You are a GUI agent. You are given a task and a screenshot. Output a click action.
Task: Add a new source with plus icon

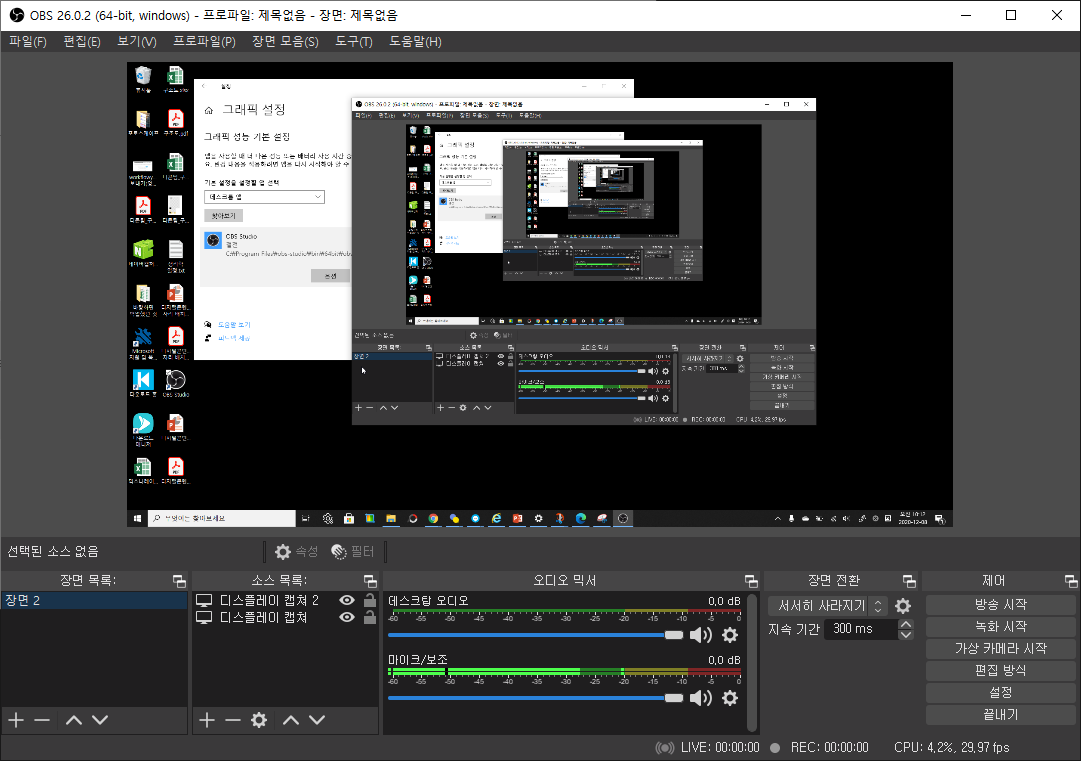tap(207, 720)
